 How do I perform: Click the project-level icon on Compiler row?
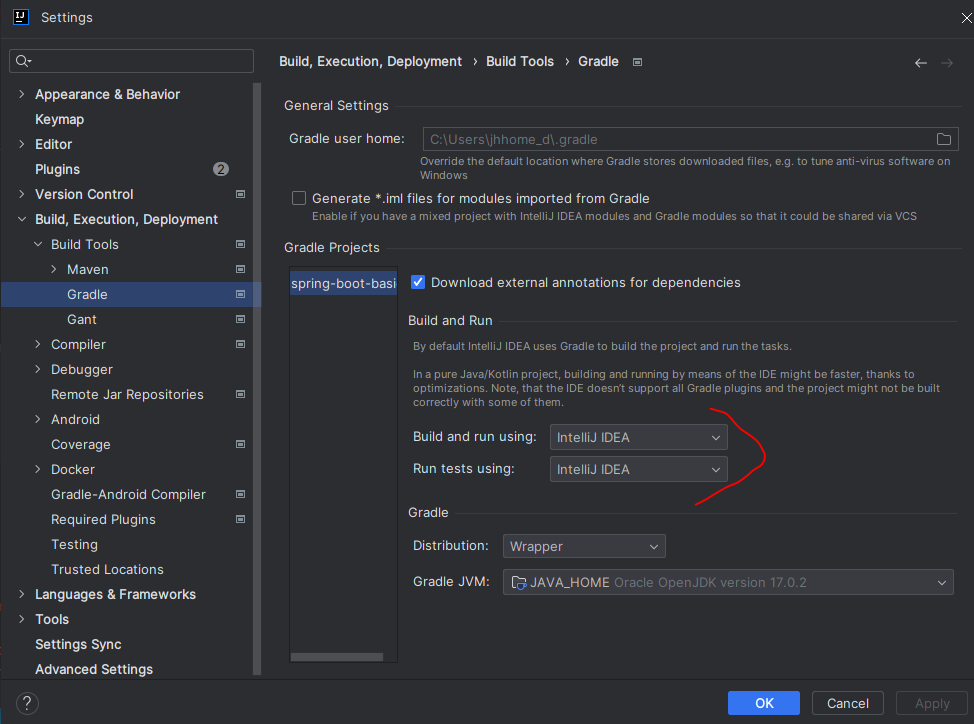[240, 344]
